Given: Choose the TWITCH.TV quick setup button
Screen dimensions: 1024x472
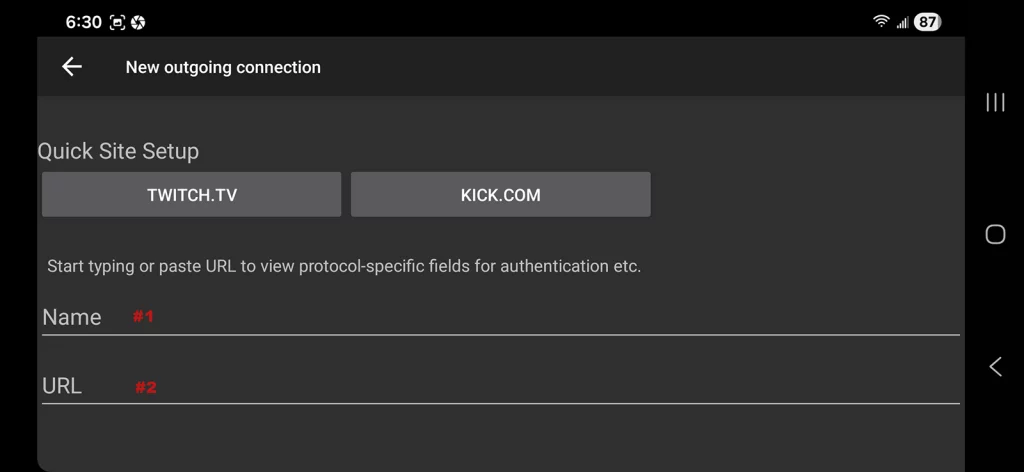Looking at the screenshot, I should [x=191, y=195].
